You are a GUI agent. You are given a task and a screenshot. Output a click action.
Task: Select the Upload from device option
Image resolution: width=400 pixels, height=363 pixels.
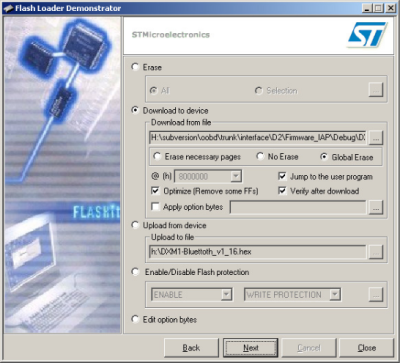135,225
